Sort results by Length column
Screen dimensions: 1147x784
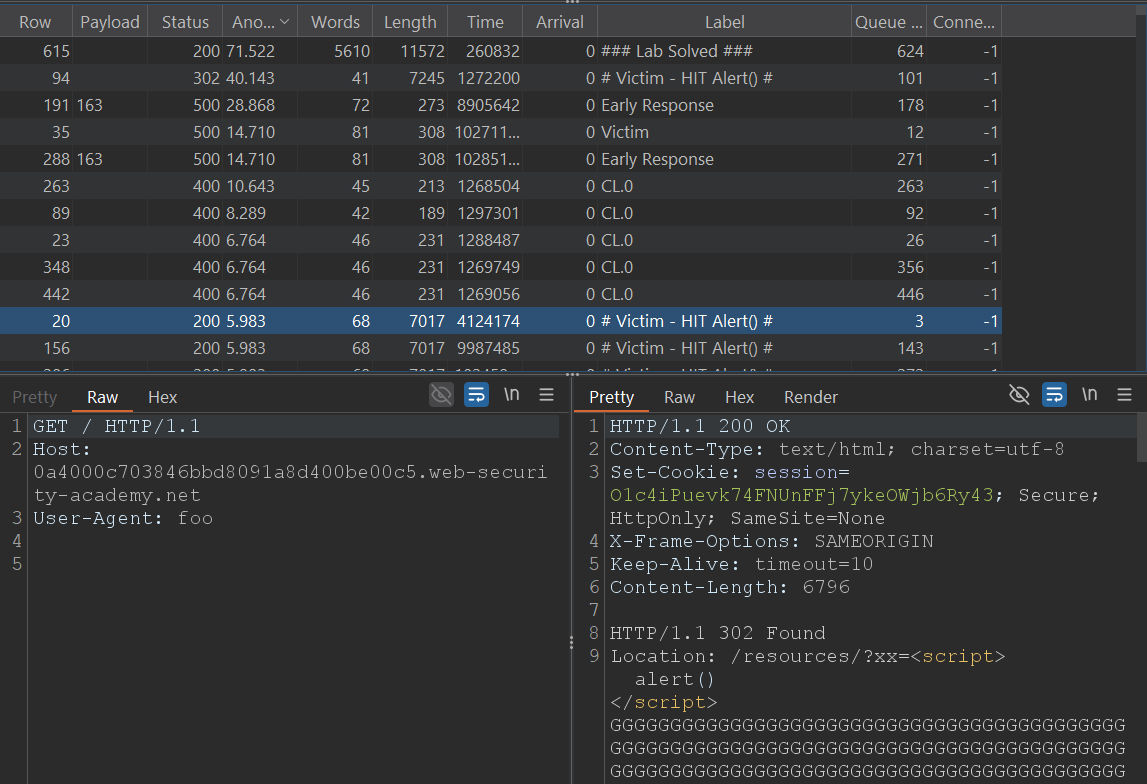[x=410, y=22]
